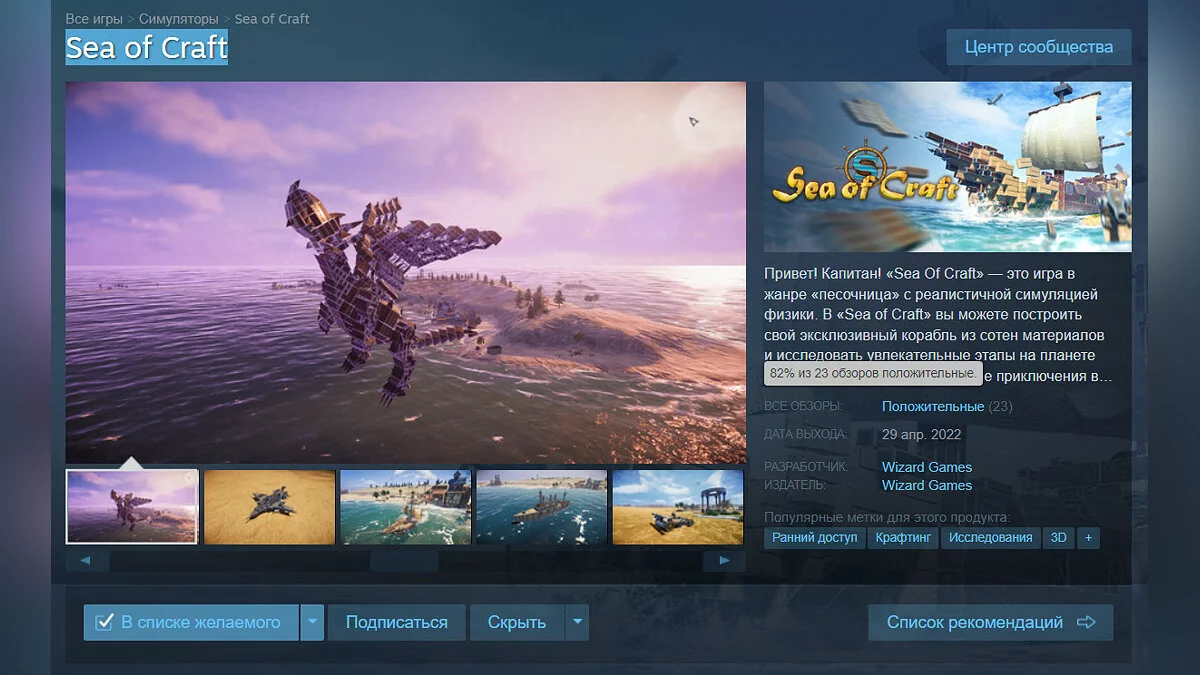This screenshot has height=675, width=1200.
Task: Click the release date 29 апр. 2022
Action: click(920, 435)
